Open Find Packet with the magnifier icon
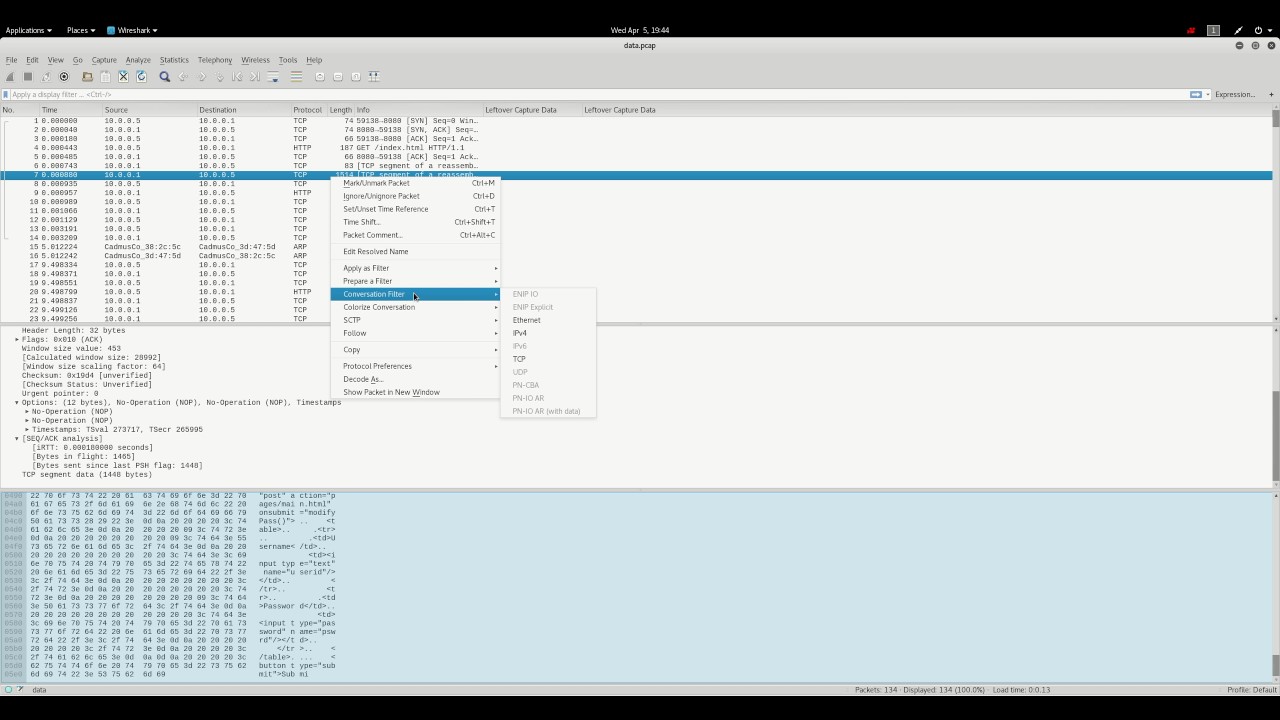The width and height of the screenshot is (1280, 720). [165, 76]
